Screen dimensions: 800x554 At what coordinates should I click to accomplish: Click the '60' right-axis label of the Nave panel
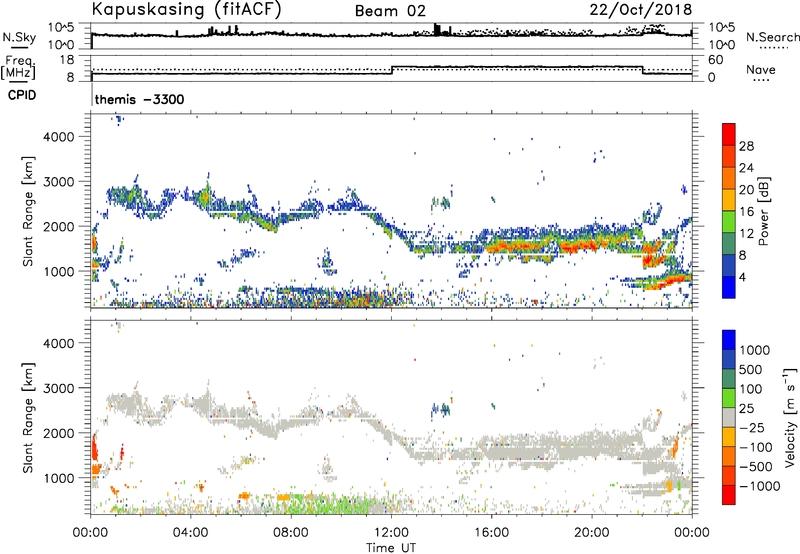tap(716, 60)
